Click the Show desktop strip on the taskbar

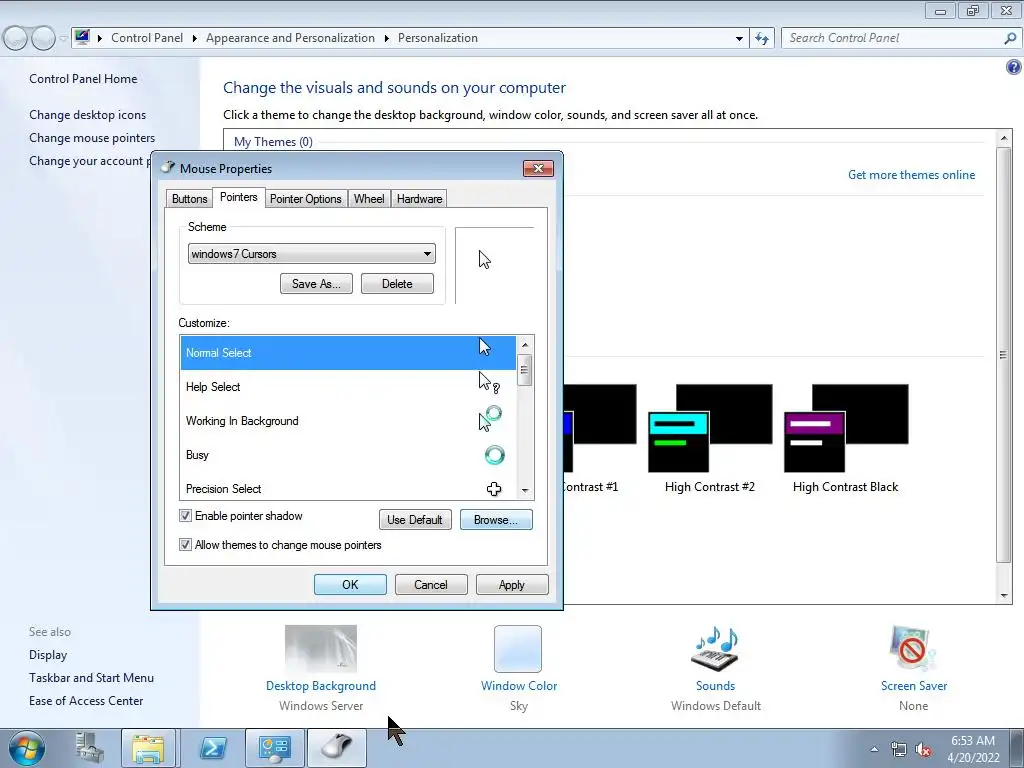1017,748
